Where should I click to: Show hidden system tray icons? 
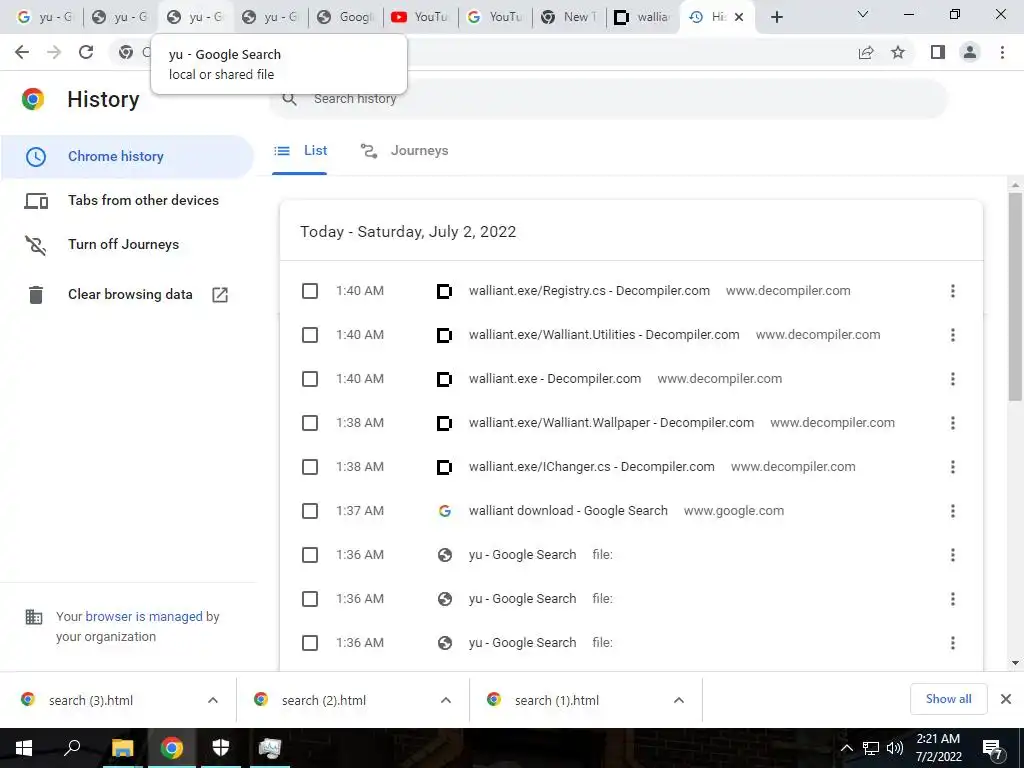846,748
